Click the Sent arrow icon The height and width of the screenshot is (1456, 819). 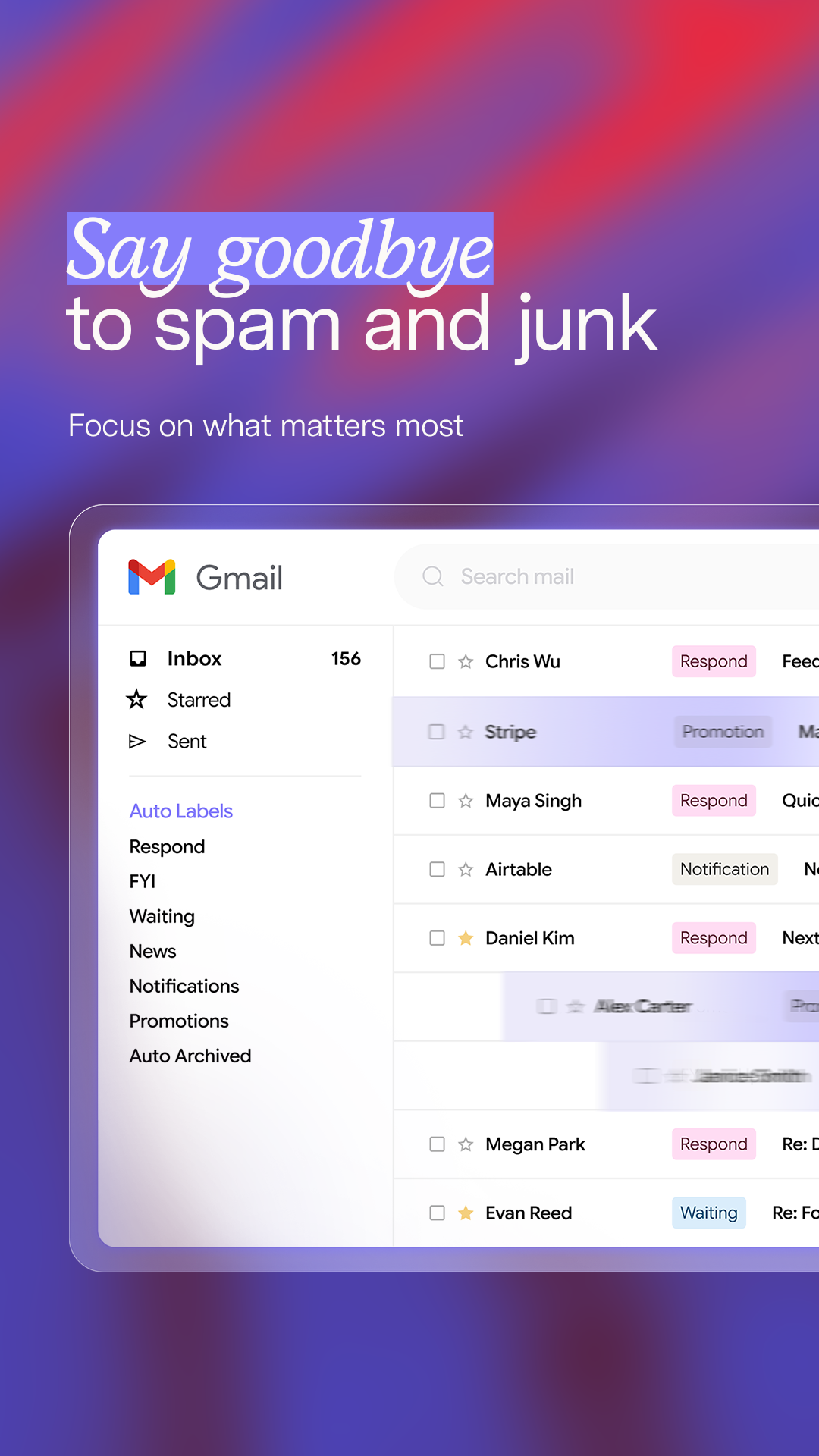[x=137, y=741]
